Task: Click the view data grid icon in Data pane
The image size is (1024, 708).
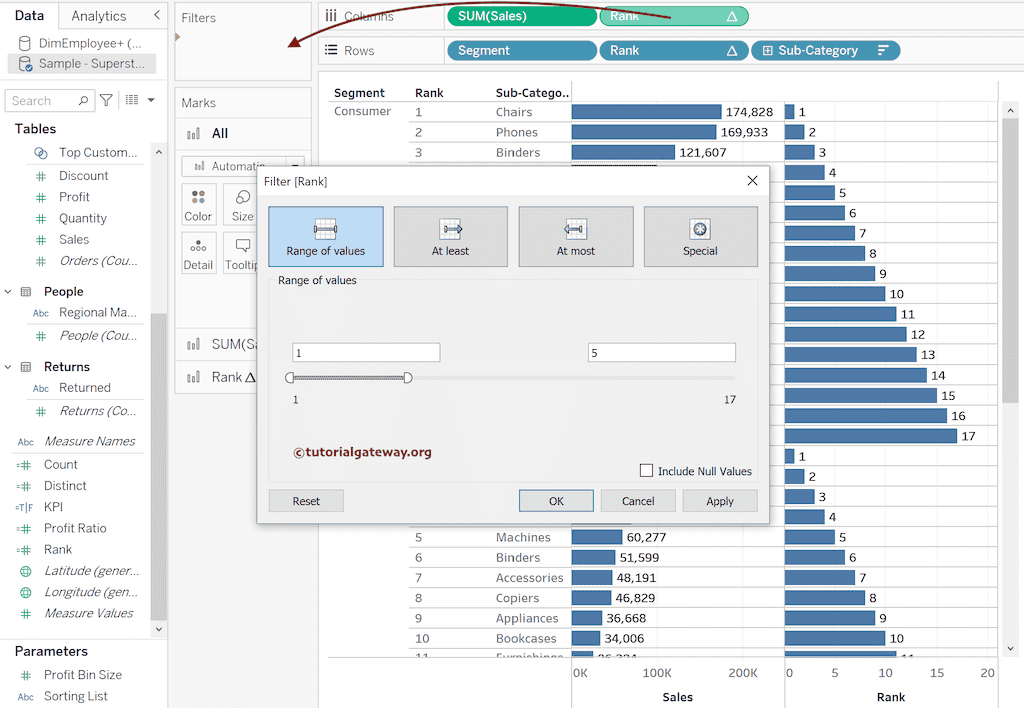Action: tap(133, 100)
